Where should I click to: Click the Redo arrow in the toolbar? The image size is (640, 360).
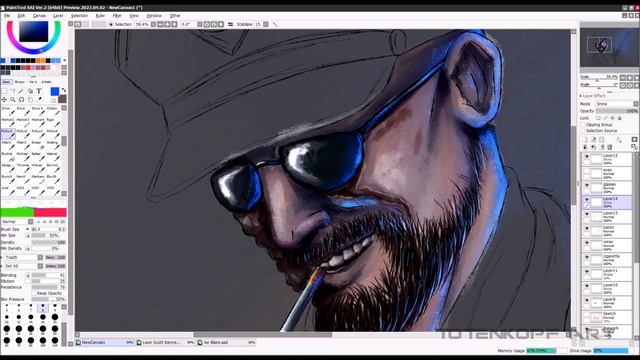[86, 24]
